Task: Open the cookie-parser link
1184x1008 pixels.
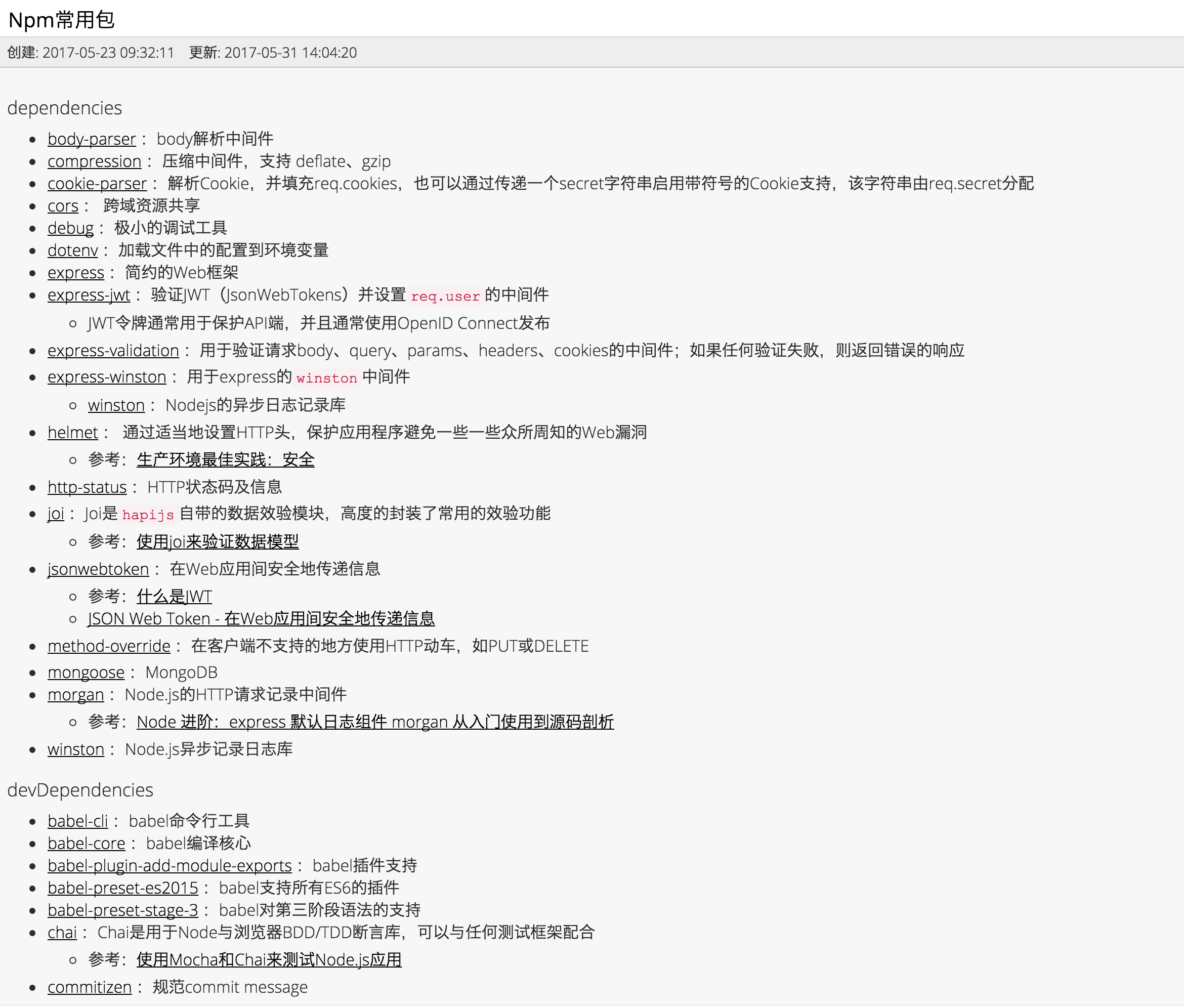Action: tap(97, 183)
